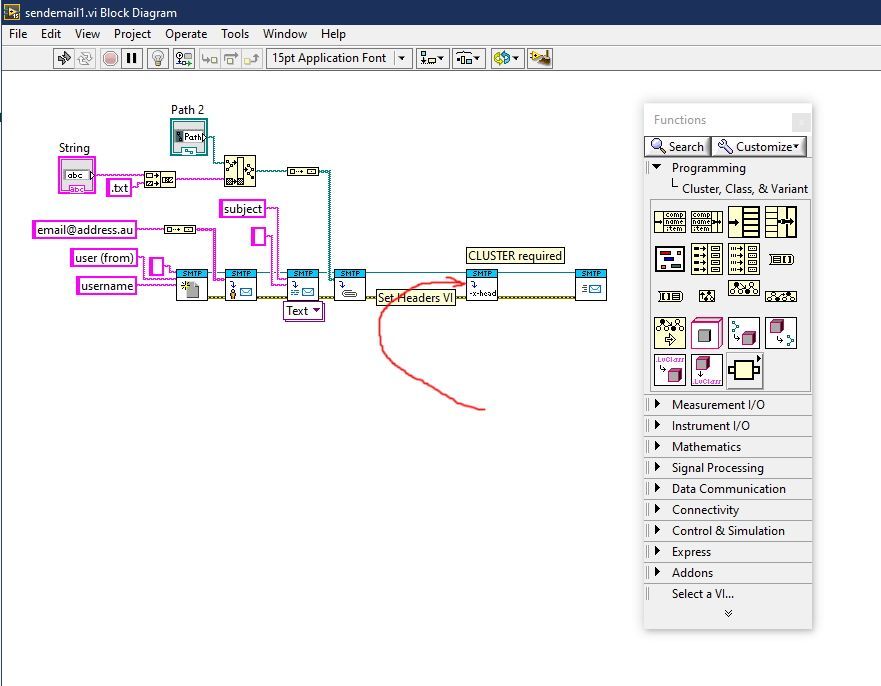
Task: Open the View menu
Action: (87, 34)
